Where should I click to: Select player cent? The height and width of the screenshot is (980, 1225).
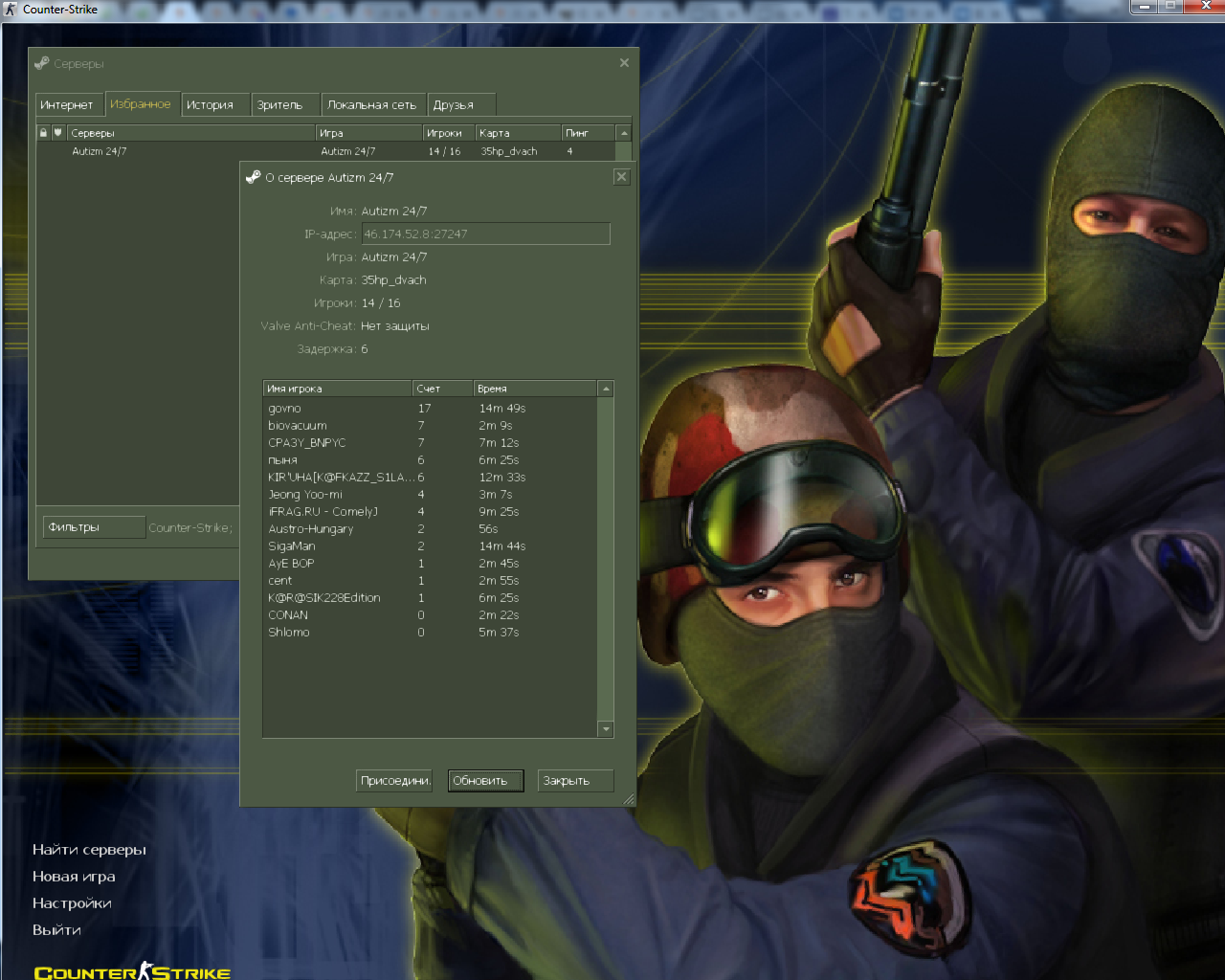(430, 581)
